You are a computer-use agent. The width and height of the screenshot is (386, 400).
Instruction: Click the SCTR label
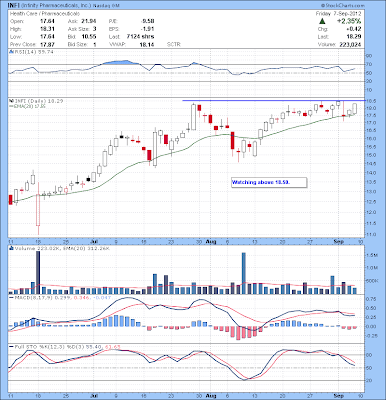point(173,44)
